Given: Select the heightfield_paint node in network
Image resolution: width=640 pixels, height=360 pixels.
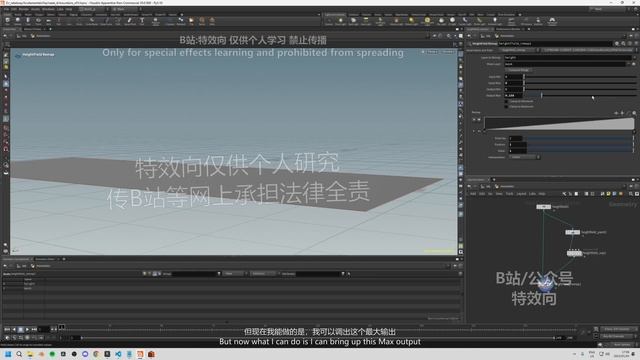Looking at the screenshot, I should (x=572, y=232).
